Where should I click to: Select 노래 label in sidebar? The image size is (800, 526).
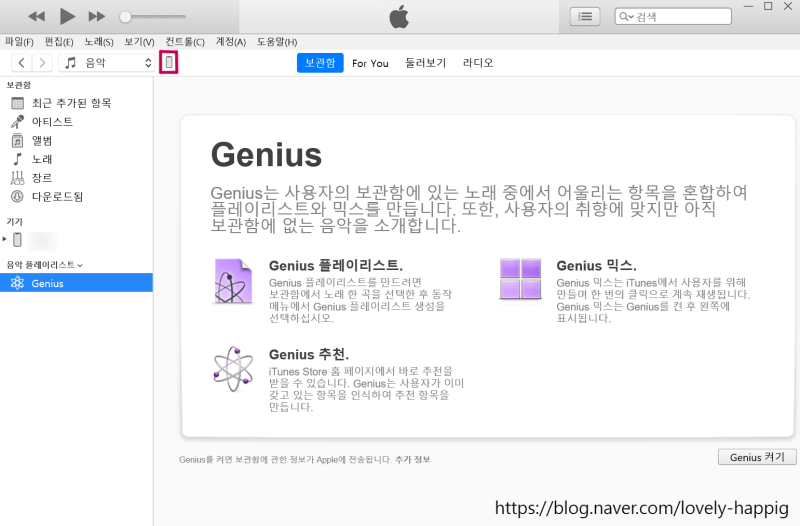[x=42, y=159]
